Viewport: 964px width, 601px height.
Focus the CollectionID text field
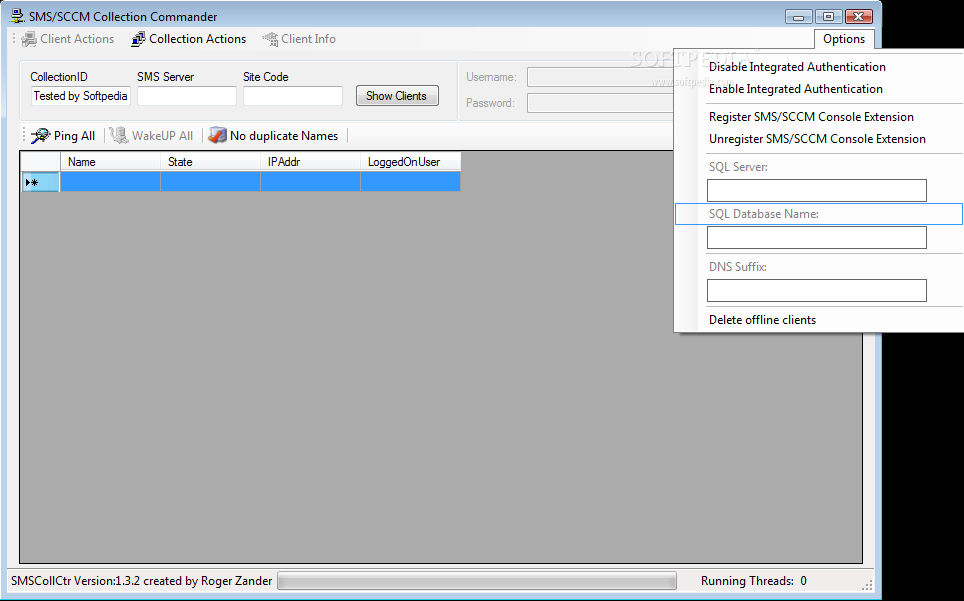[x=81, y=96]
